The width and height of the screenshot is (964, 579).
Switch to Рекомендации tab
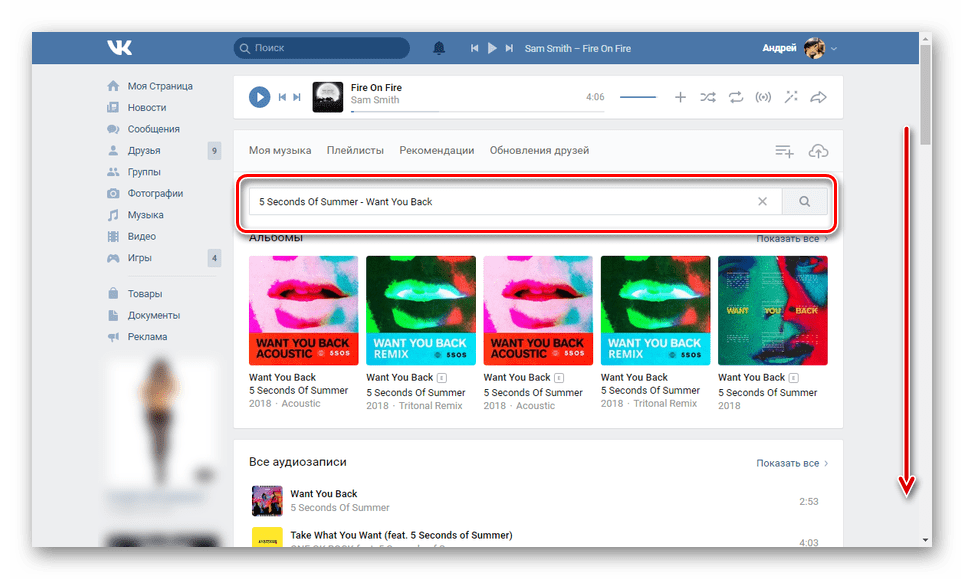(437, 151)
